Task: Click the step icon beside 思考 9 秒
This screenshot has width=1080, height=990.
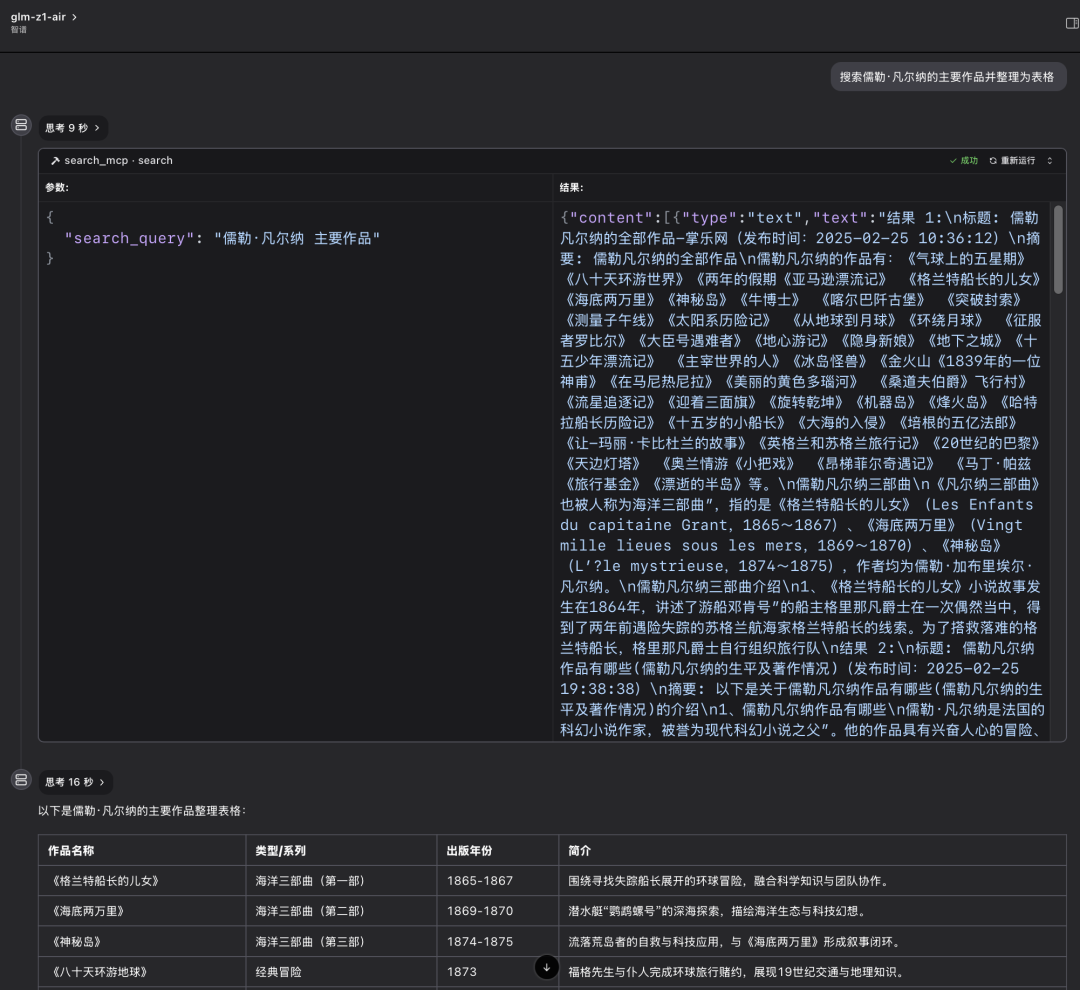Action: 21,125
